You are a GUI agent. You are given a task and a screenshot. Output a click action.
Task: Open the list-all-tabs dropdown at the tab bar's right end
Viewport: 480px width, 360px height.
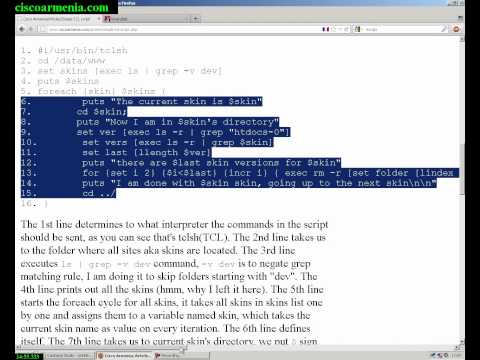click(460, 18)
